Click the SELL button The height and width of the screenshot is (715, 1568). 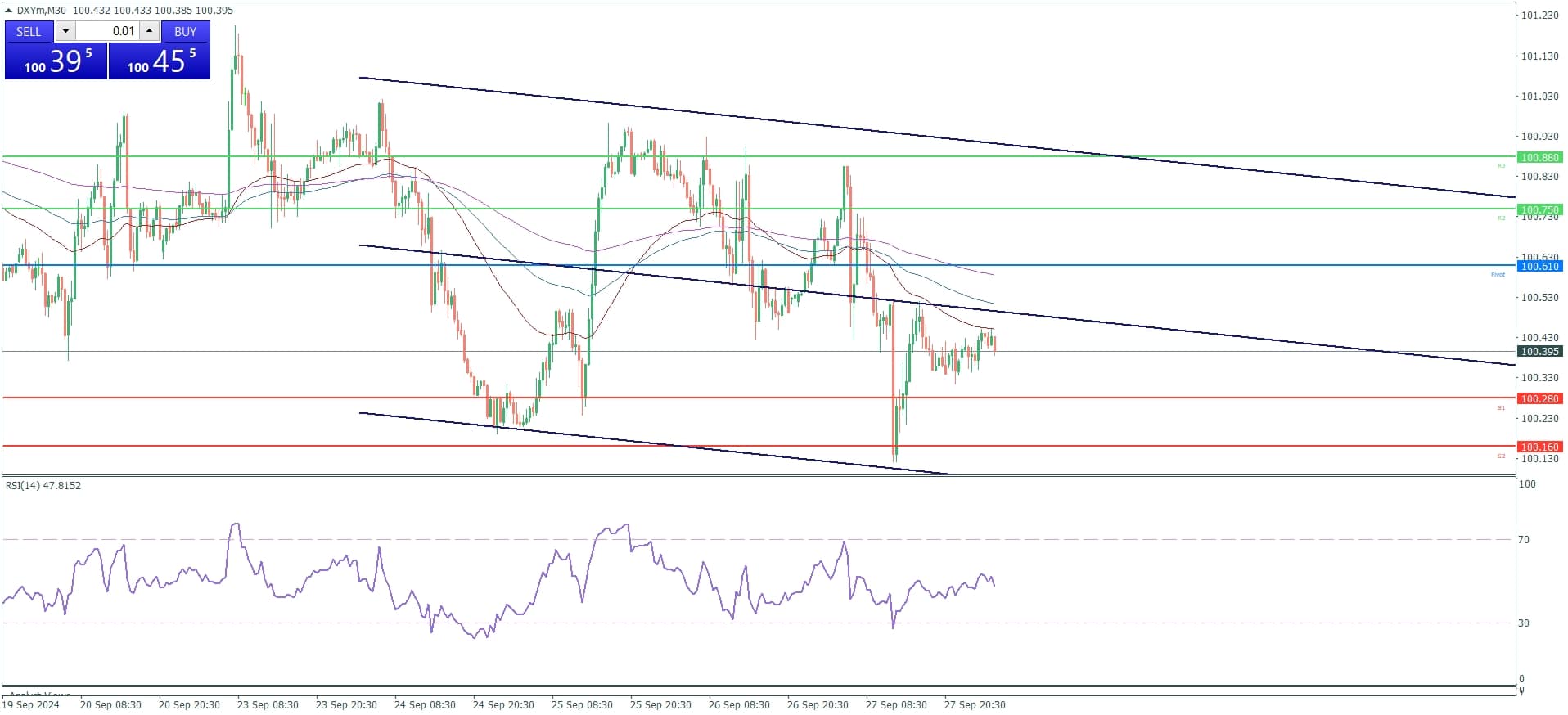coord(29,31)
